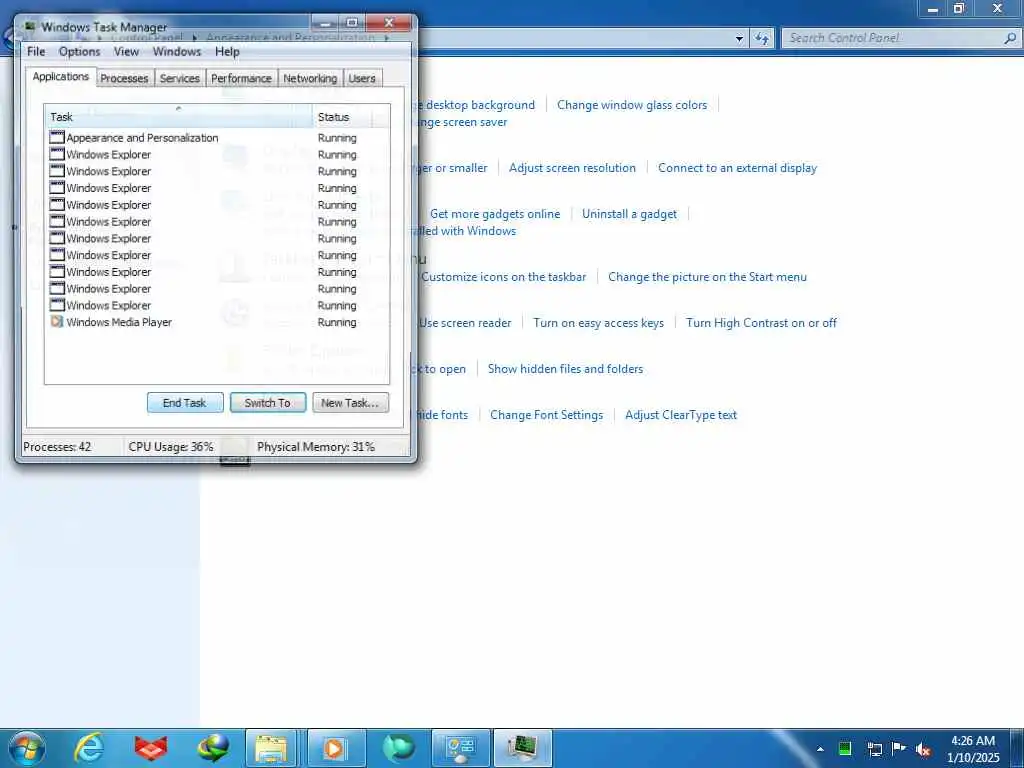Open Change Font Settings link
Viewport: 1024px width, 768px height.
click(x=547, y=415)
